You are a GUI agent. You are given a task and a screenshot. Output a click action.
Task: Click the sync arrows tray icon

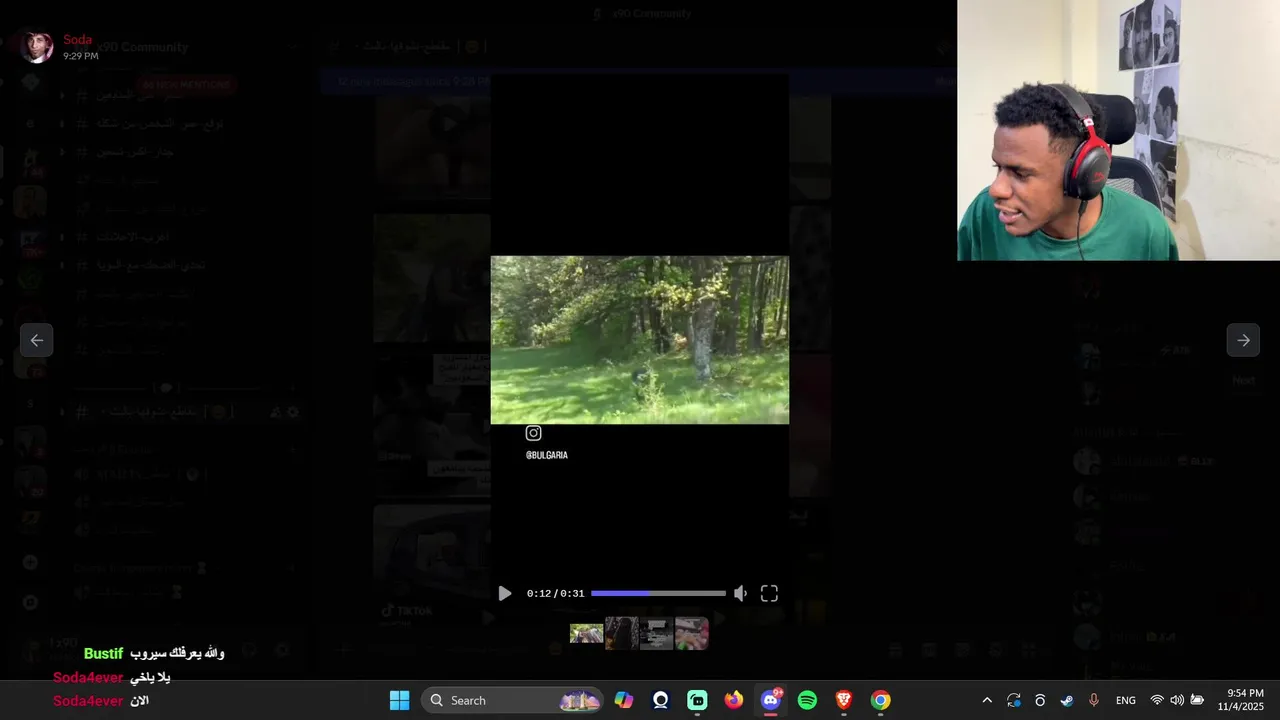tap(1014, 700)
